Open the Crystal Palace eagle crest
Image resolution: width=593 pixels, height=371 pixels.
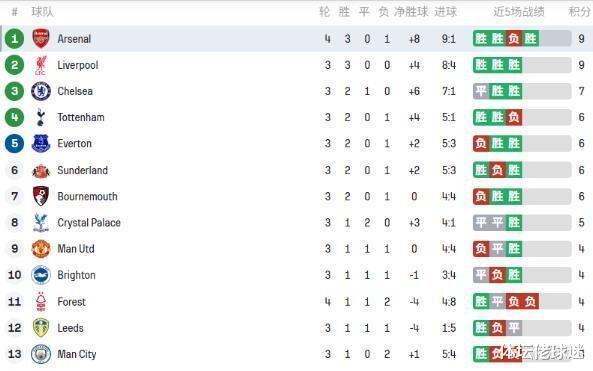coord(41,222)
